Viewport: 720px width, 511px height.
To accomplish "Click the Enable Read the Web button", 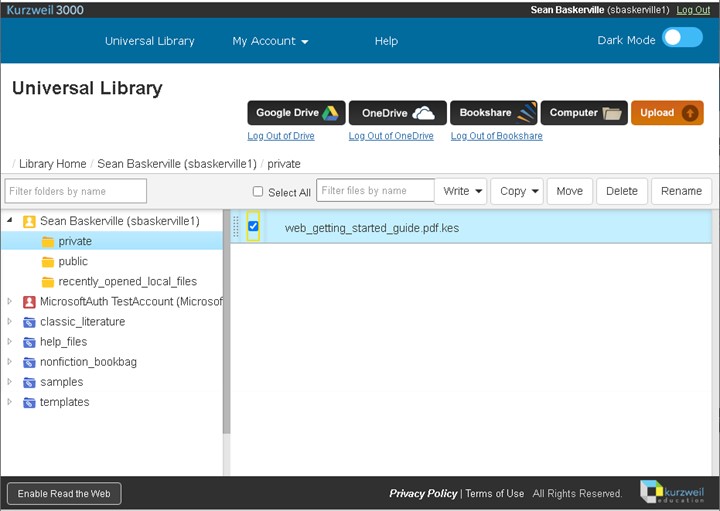I will pos(64,494).
